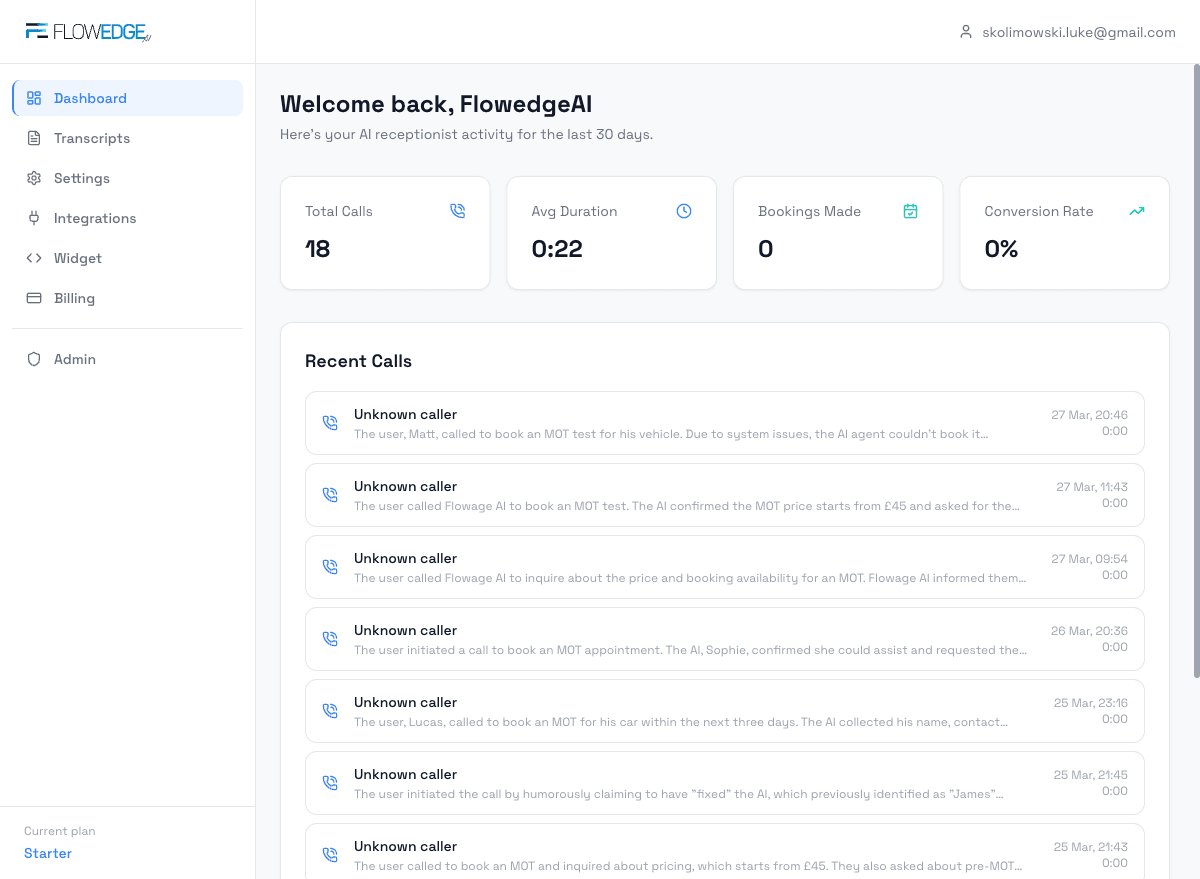Click the Avg Duration clock icon
Image resolution: width=1200 pixels, height=879 pixels.
tap(684, 211)
